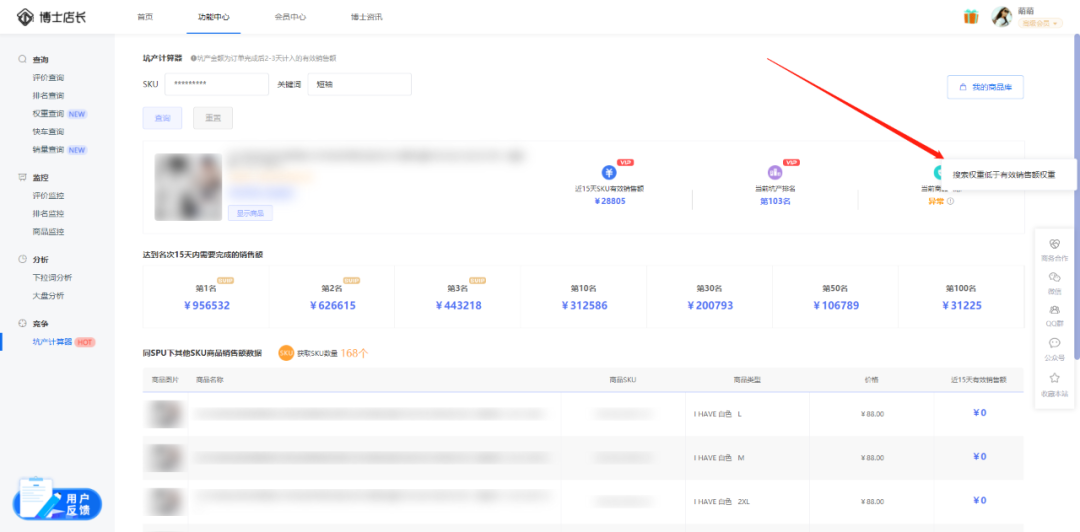Screen dimensions: 1080x532
Task: Click the 查询 search button
Action: (x=163, y=118)
